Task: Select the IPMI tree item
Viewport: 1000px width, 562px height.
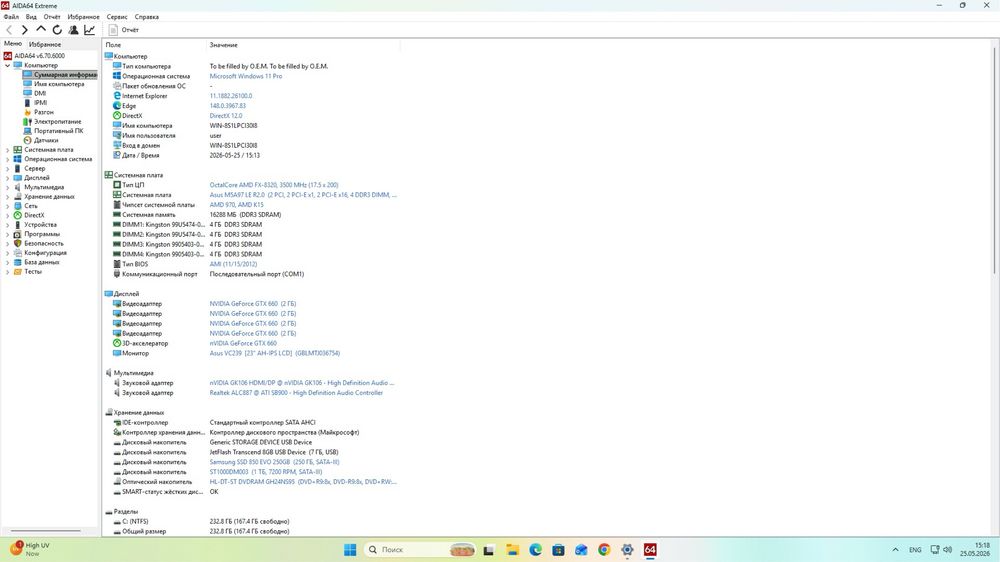Action: [40, 103]
